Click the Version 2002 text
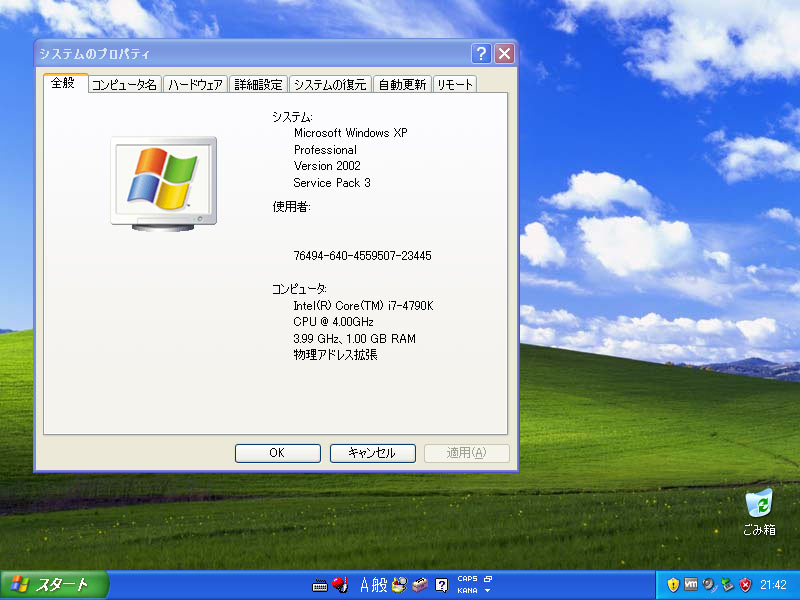The height and width of the screenshot is (600, 800). (327, 166)
